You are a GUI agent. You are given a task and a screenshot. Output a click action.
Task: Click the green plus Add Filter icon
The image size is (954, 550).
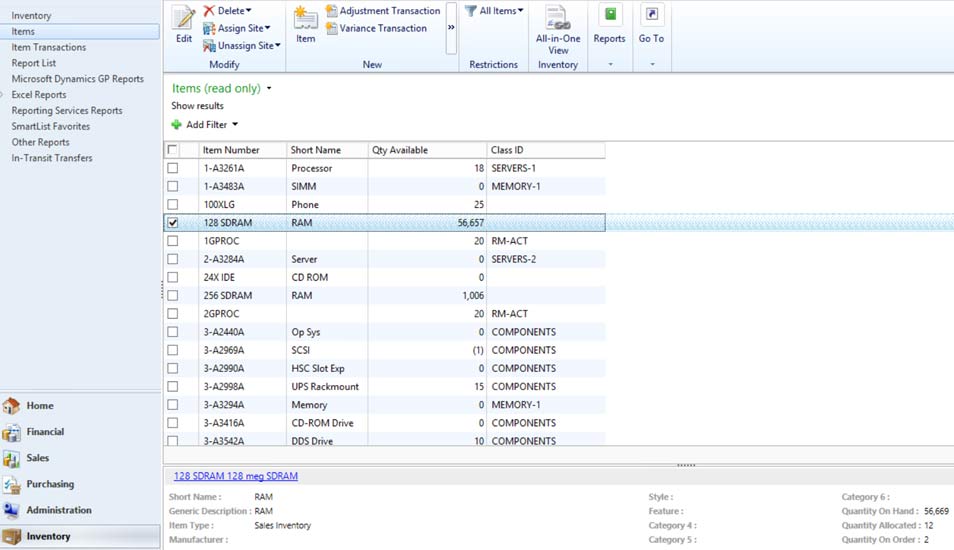pos(176,125)
